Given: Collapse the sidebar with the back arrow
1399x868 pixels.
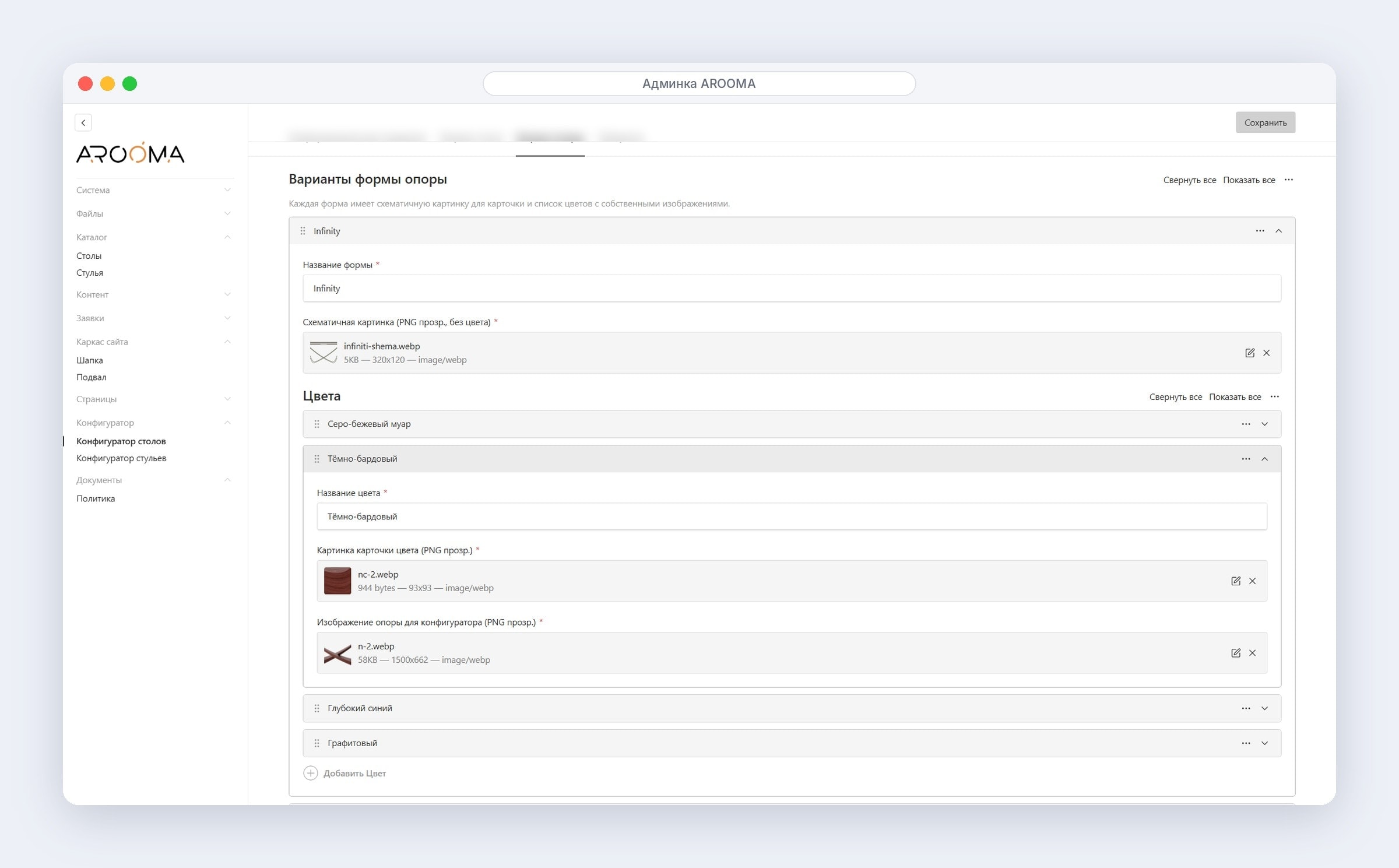Looking at the screenshot, I should (83, 122).
